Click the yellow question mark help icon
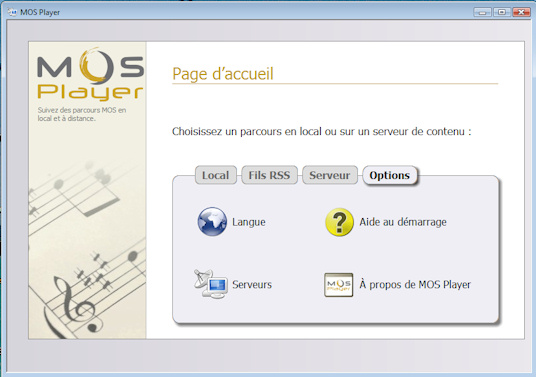Screen dimensions: 536x377 coord(339,222)
